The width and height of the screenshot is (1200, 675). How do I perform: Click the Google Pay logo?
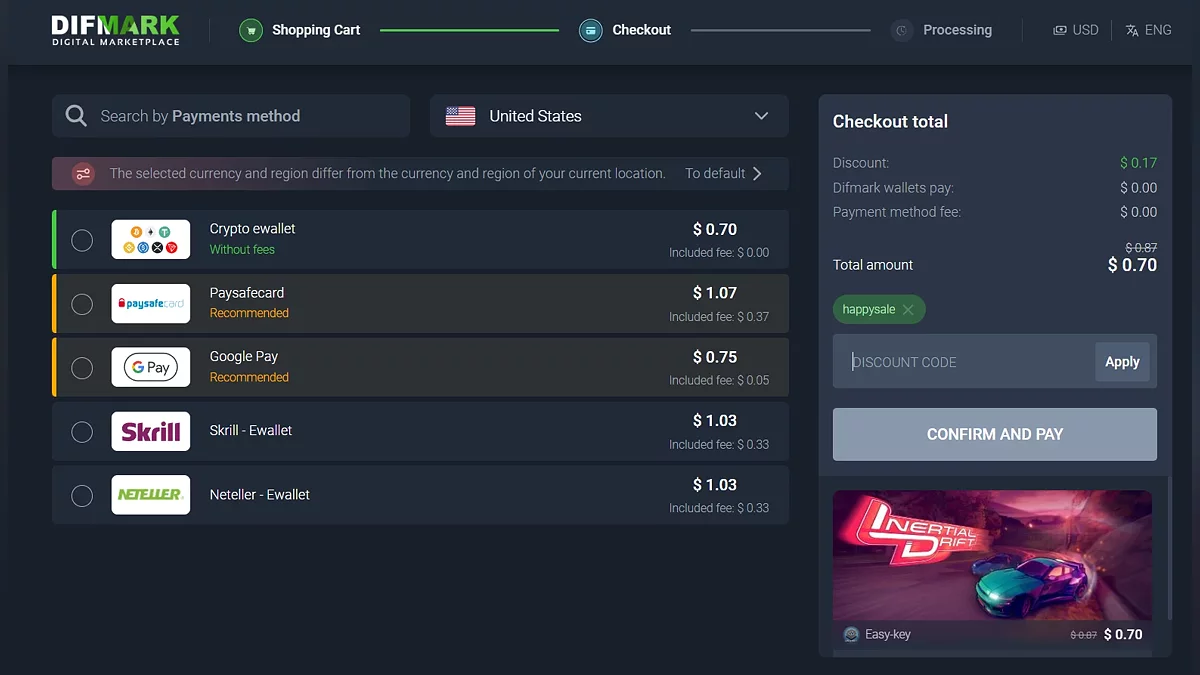[150, 367]
